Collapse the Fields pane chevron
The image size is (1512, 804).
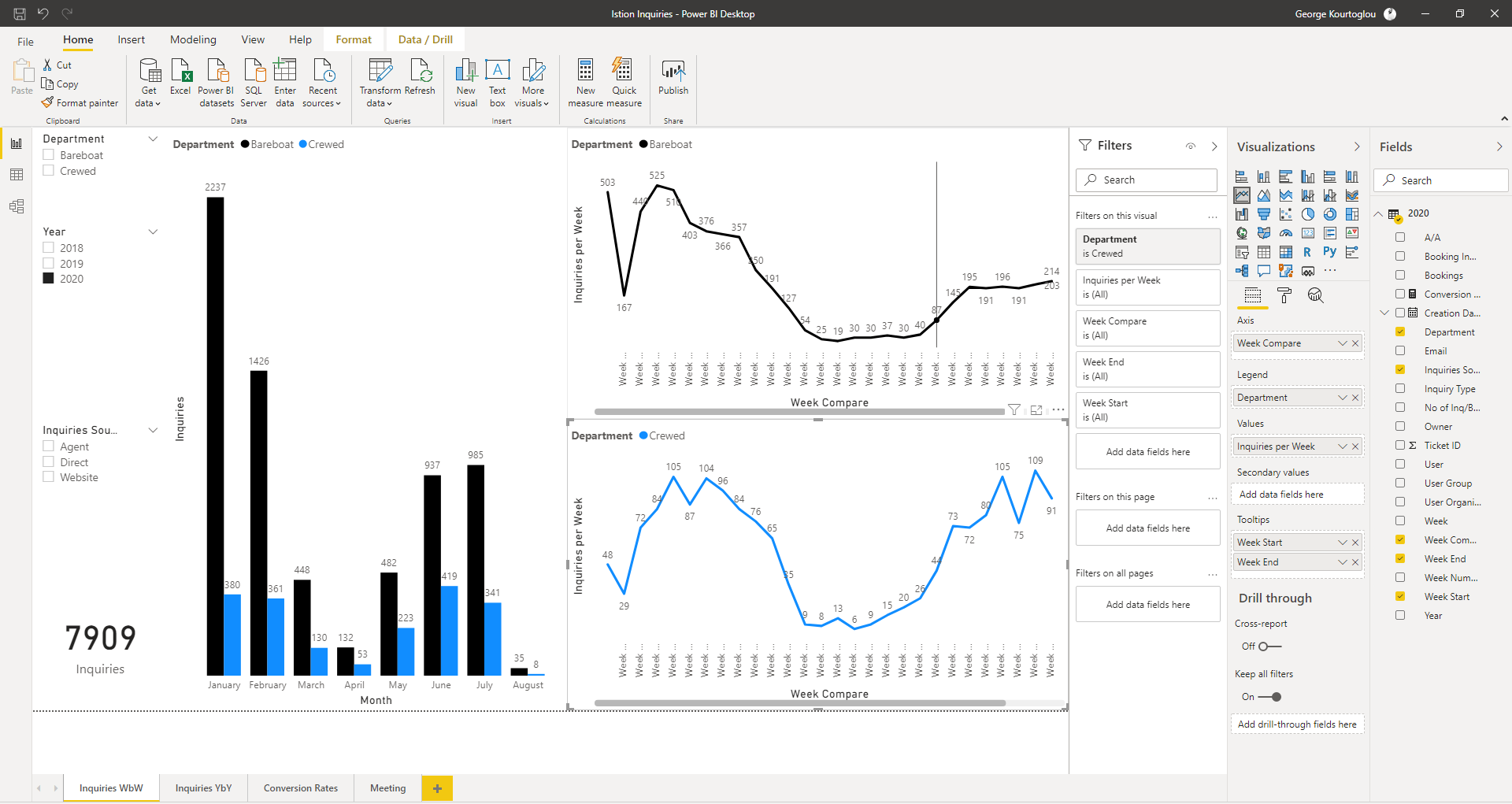point(1499,146)
